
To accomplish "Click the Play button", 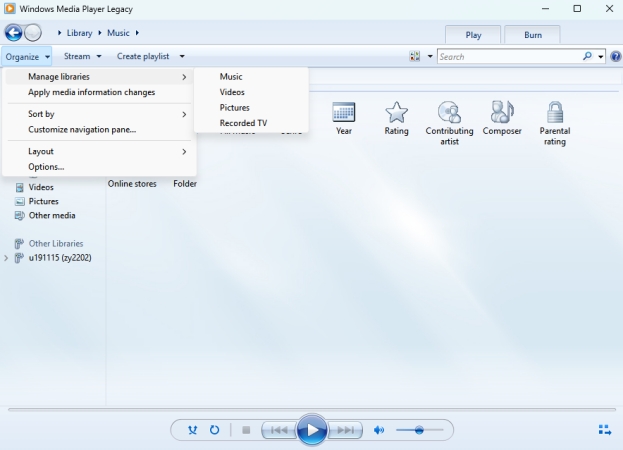I will pyautogui.click(x=312, y=430).
